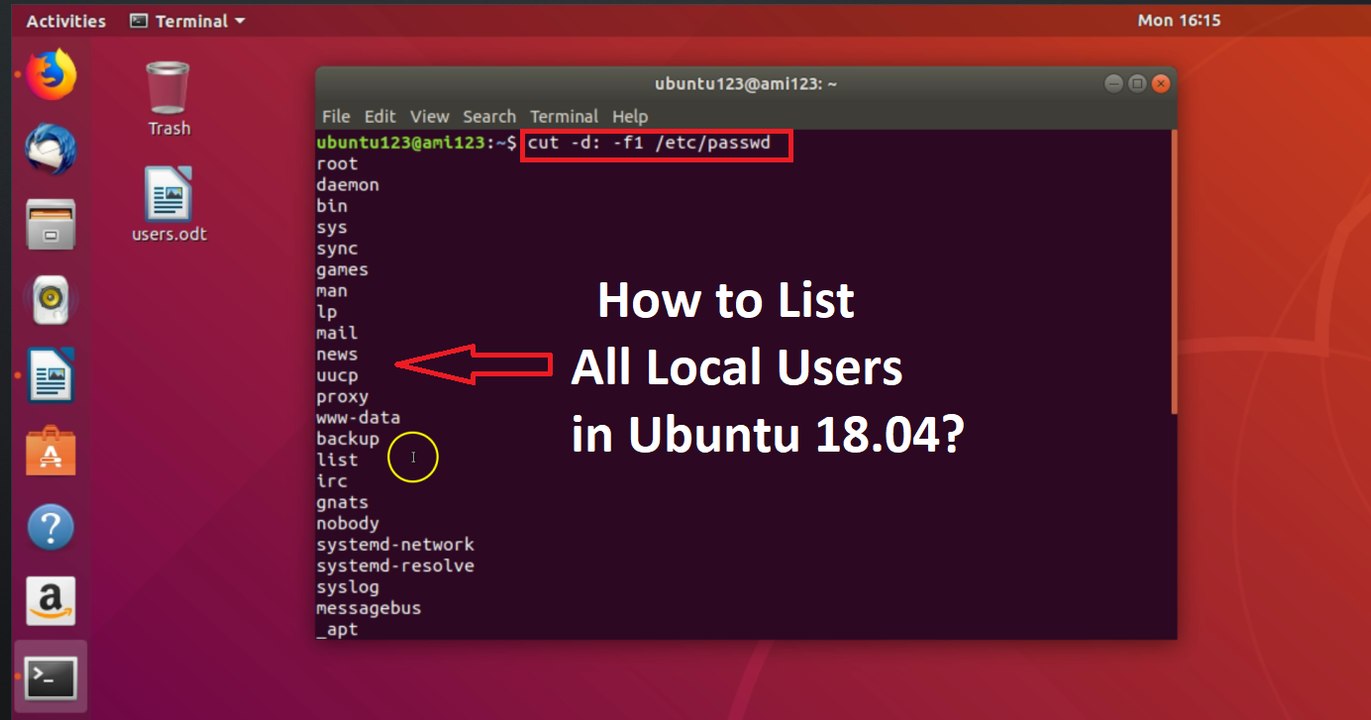The width and height of the screenshot is (1371, 720).
Task: Open the Search menu in terminal
Action: (x=489, y=116)
